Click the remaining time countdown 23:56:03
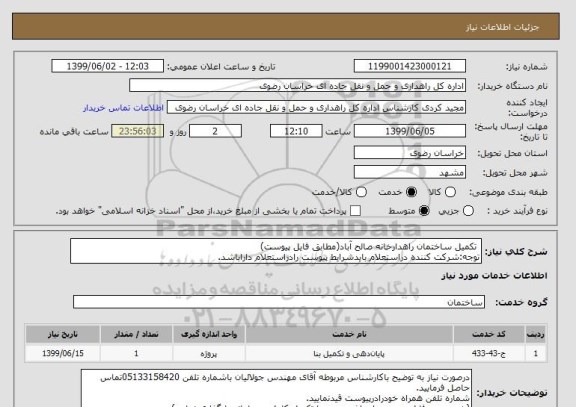Screen dimensions: 576x407 click(x=137, y=131)
